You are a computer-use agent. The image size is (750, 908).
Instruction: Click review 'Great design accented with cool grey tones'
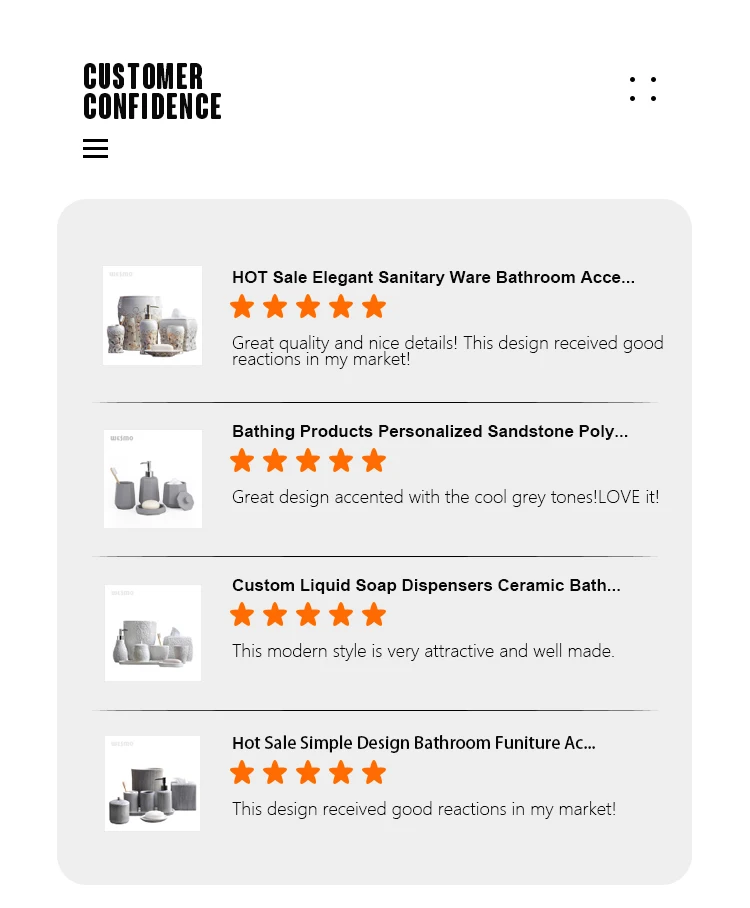click(445, 497)
